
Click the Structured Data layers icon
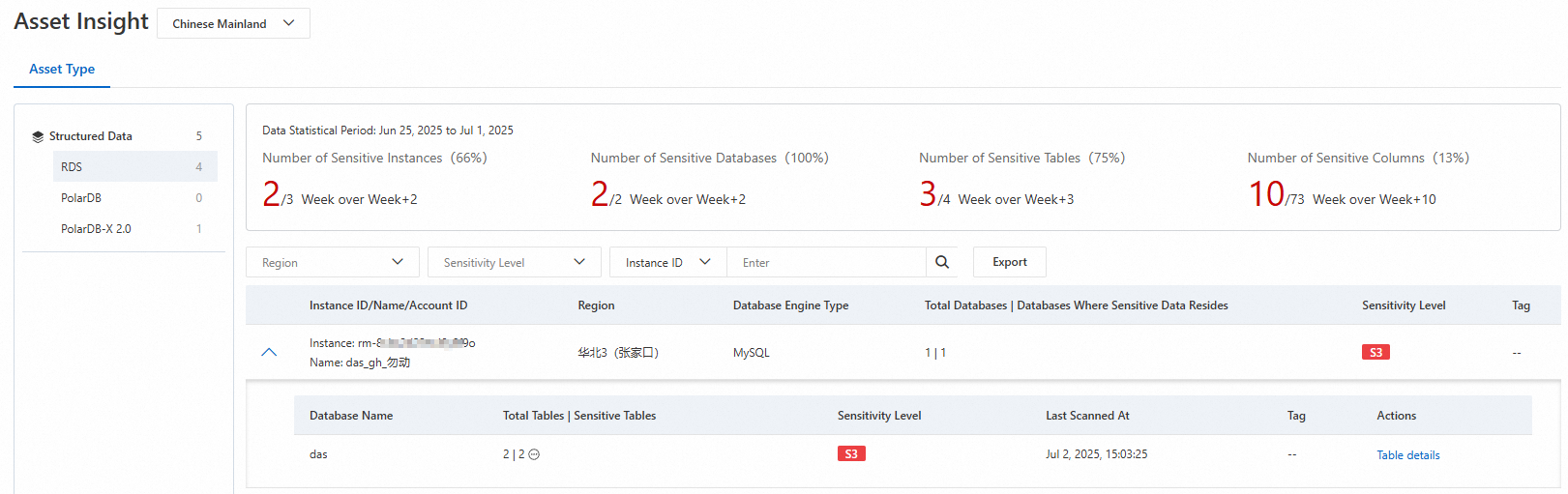tap(38, 136)
